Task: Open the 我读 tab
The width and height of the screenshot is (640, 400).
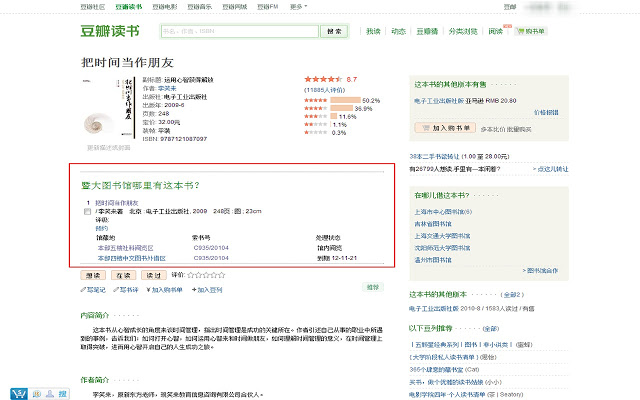Action: tap(373, 31)
